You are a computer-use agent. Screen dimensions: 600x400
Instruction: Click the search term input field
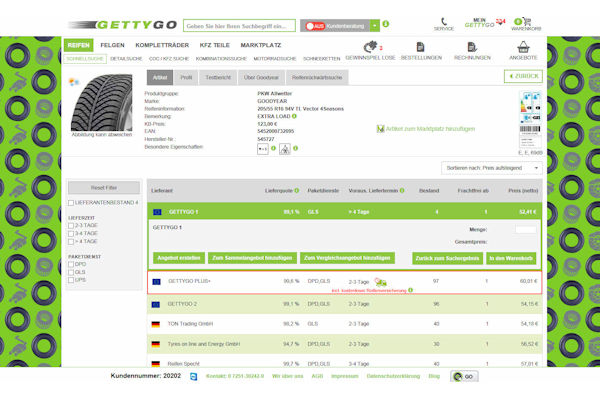[240, 26]
